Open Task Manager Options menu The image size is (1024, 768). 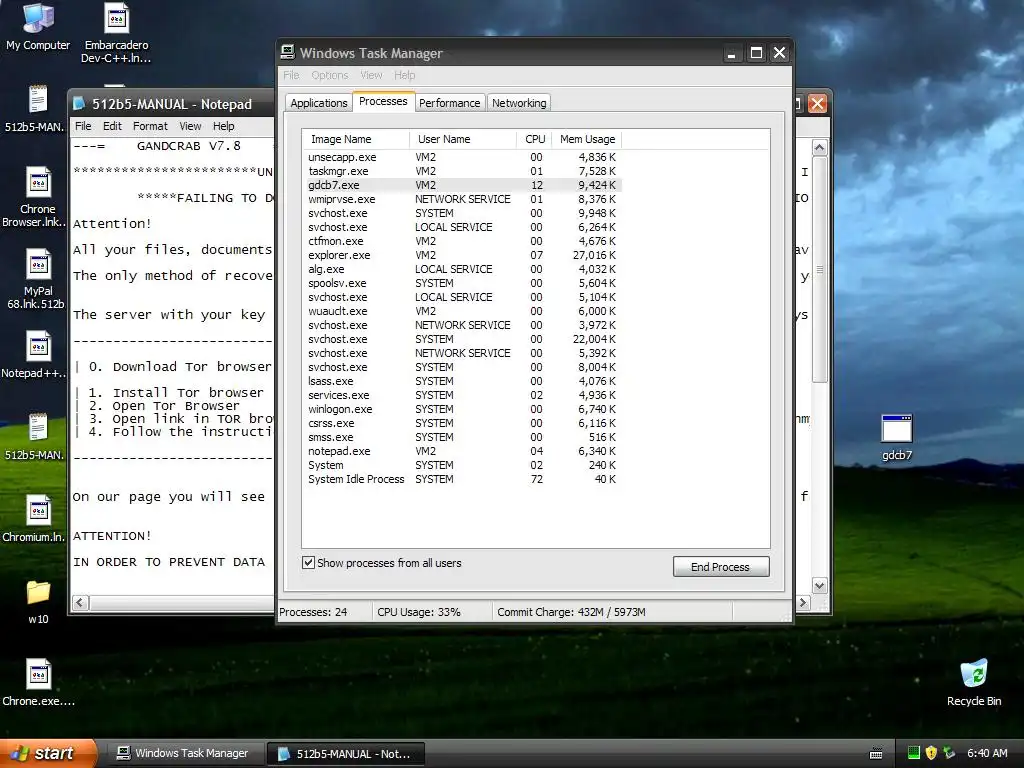pos(330,75)
